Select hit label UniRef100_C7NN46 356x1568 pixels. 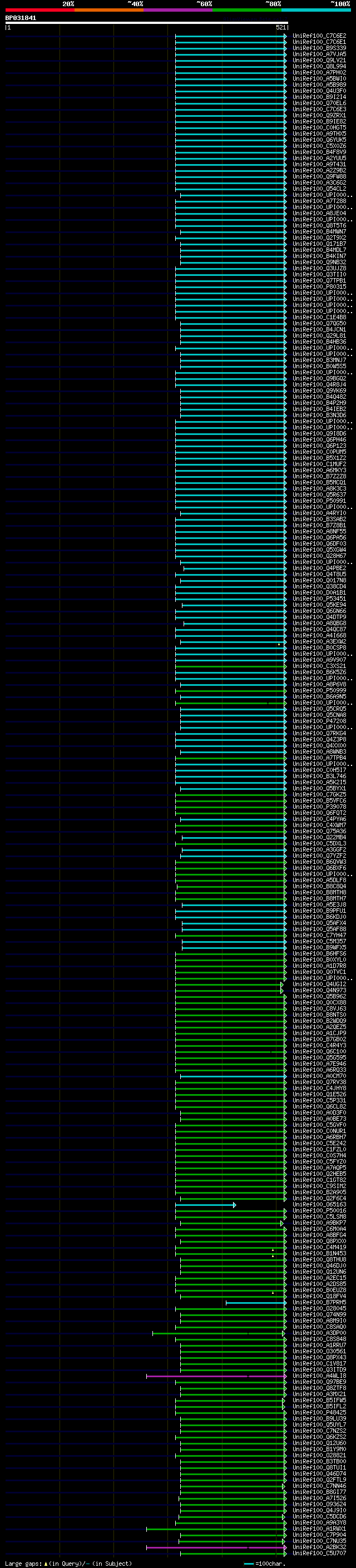319,1486
